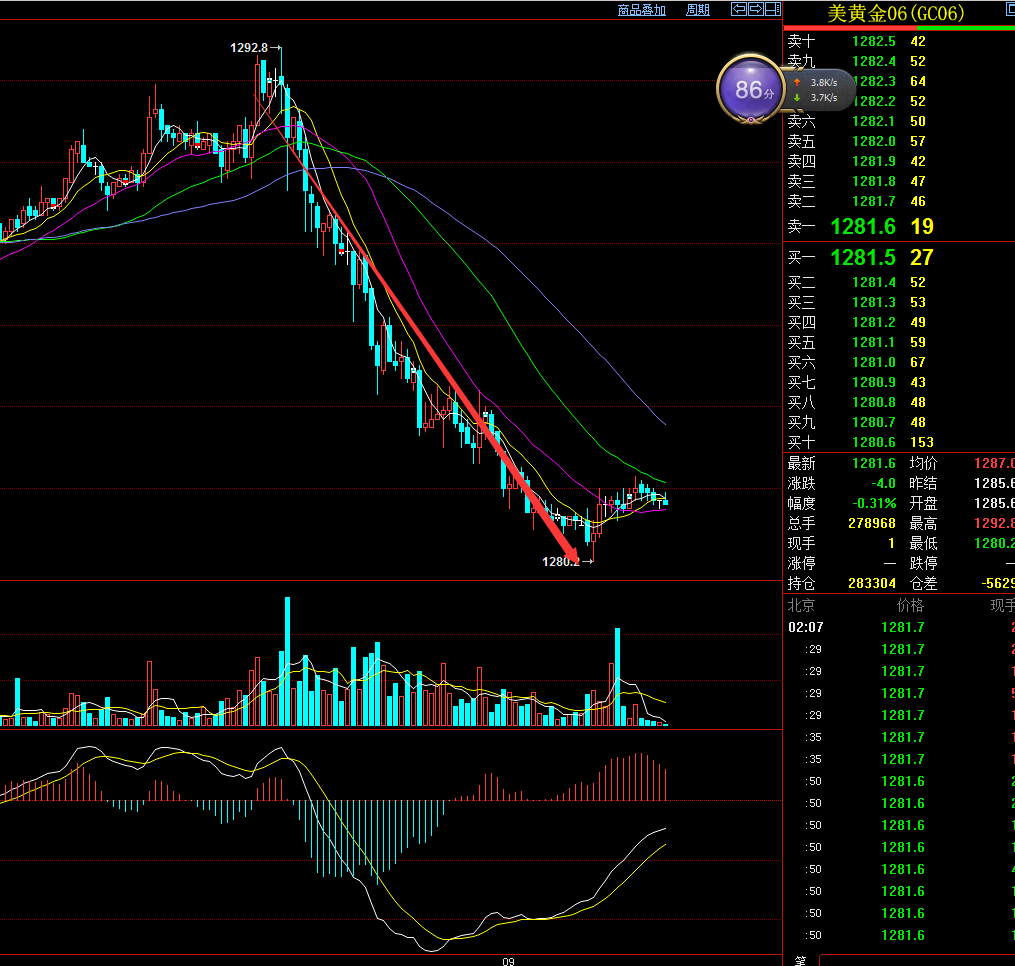The height and width of the screenshot is (966, 1015).
Task: Click the 最高 high price label
Action: [923, 524]
